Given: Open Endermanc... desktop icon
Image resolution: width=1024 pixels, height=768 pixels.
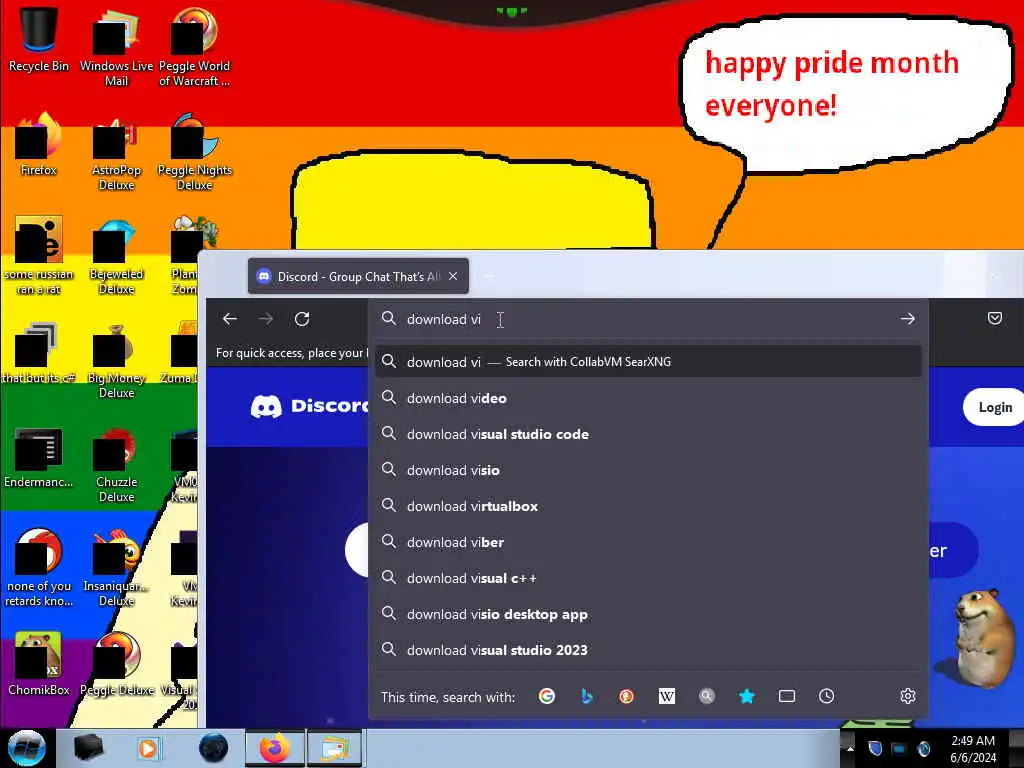Looking at the screenshot, I should (39, 457).
